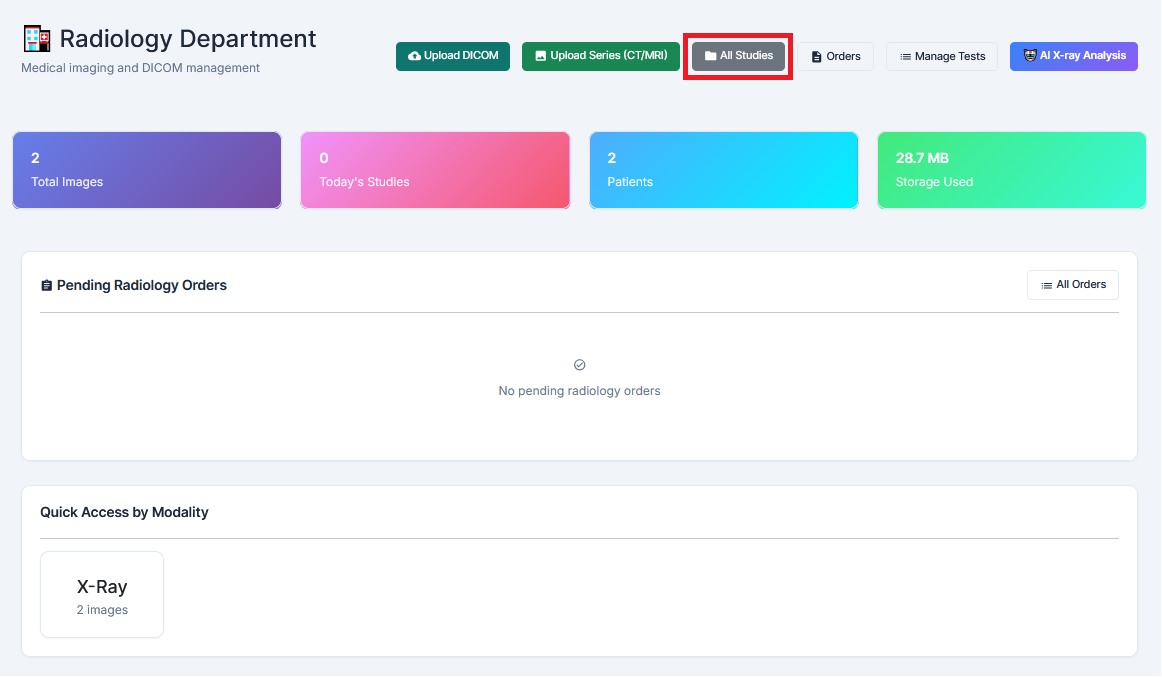
Task: Click the clipboard icon beside Pending Radiology Orders
Action: [x=47, y=285]
